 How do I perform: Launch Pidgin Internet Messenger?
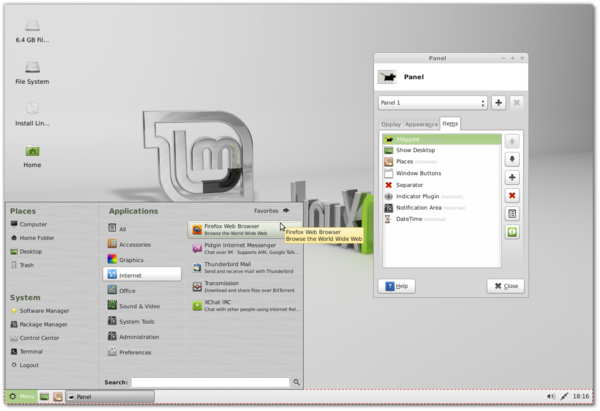click(245, 248)
